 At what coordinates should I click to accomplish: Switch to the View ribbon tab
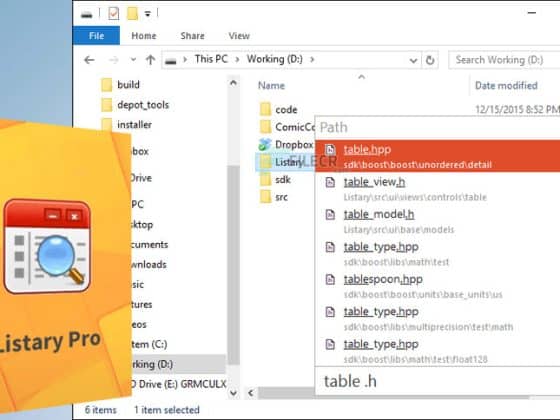tap(239, 36)
